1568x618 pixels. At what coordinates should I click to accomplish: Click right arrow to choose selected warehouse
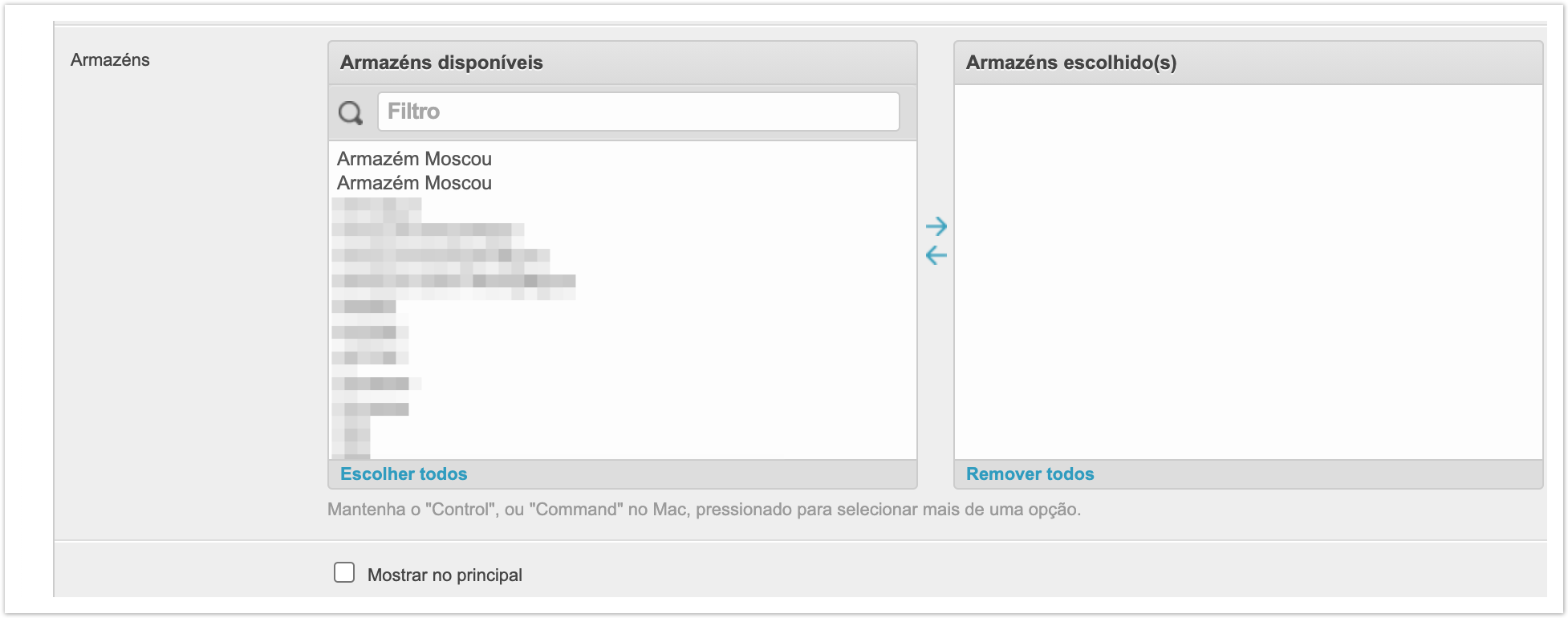(x=936, y=226)
